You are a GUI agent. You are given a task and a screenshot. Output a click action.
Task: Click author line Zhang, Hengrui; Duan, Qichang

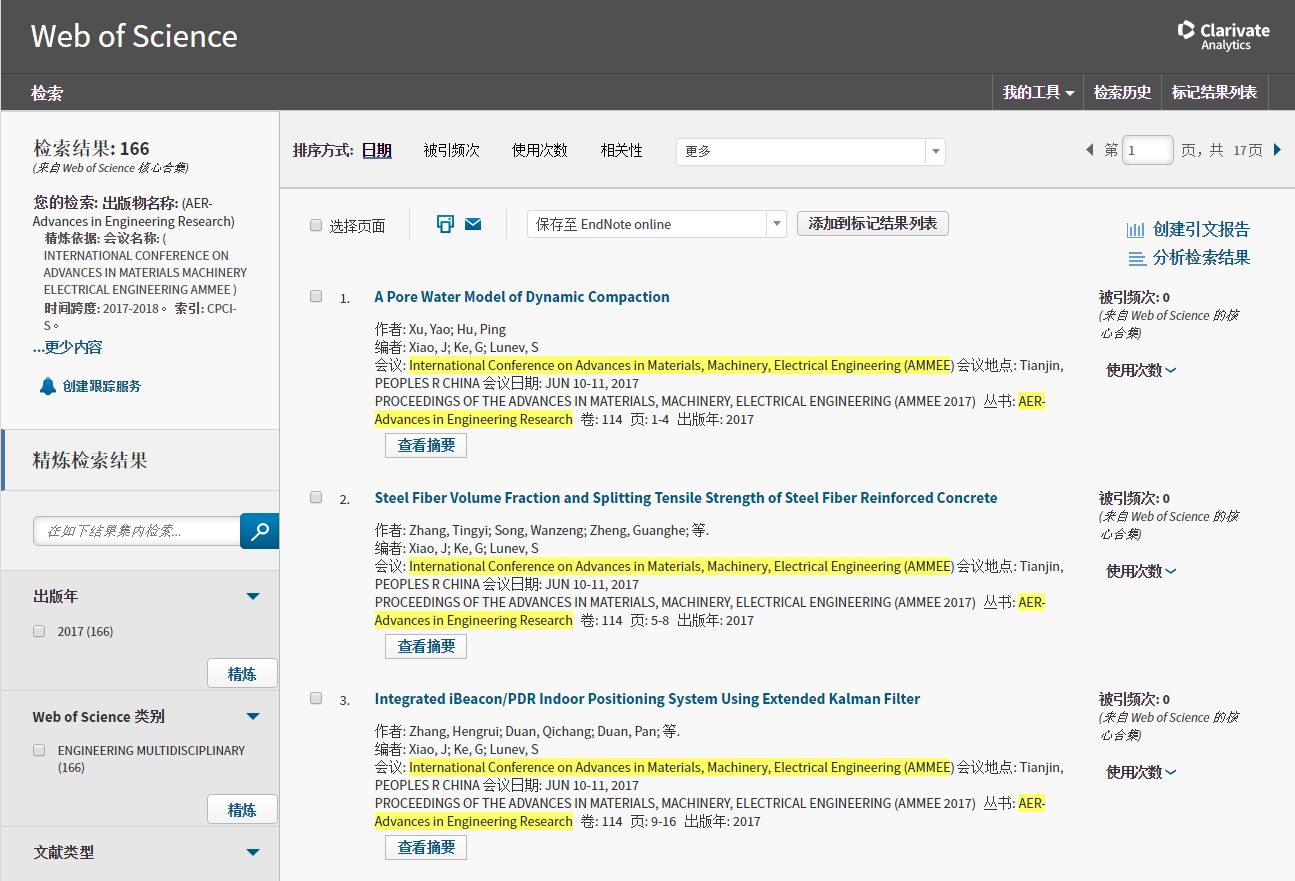click(x=527, y=731)
